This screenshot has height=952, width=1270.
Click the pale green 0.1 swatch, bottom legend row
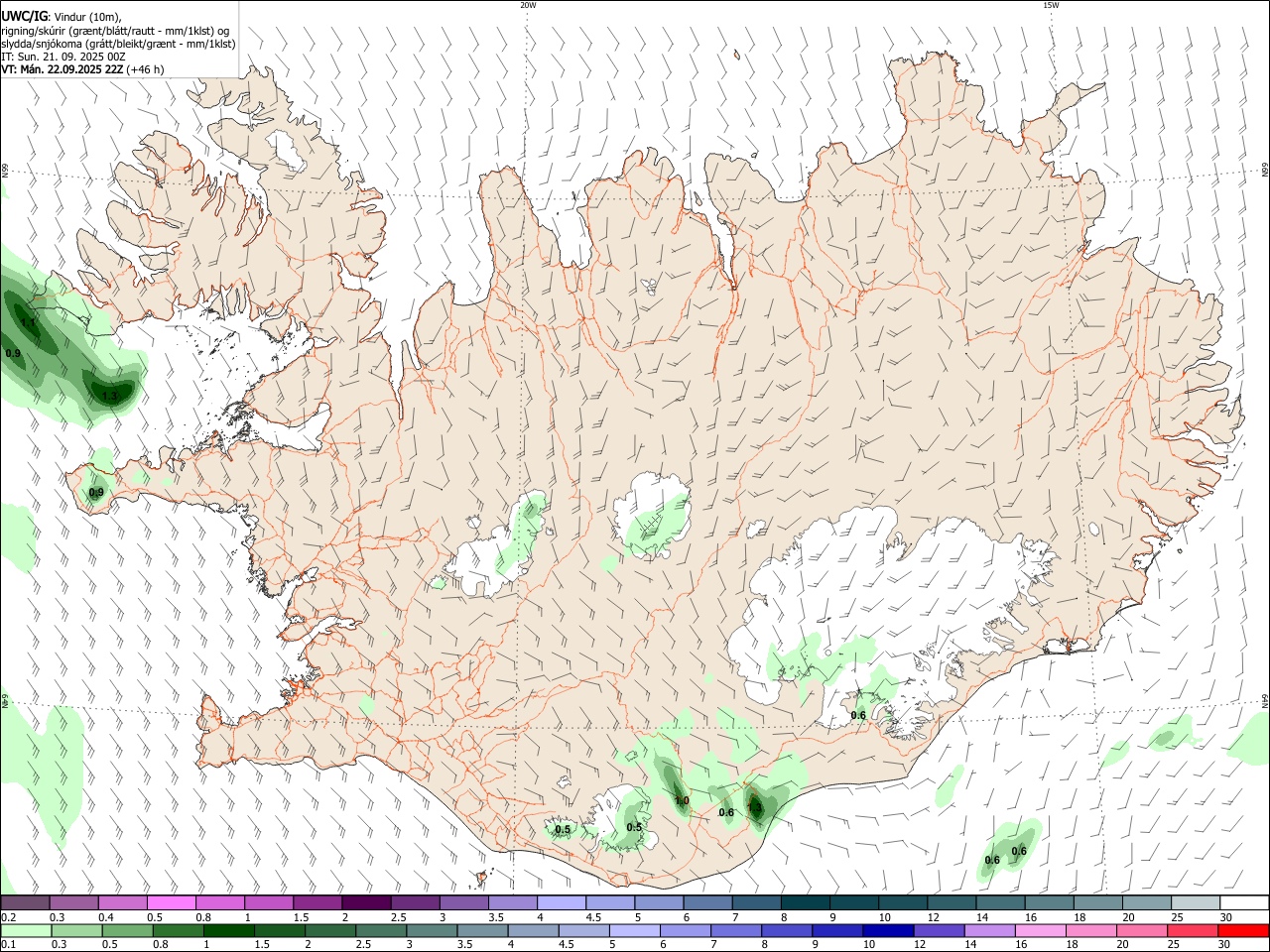point(25,930)
